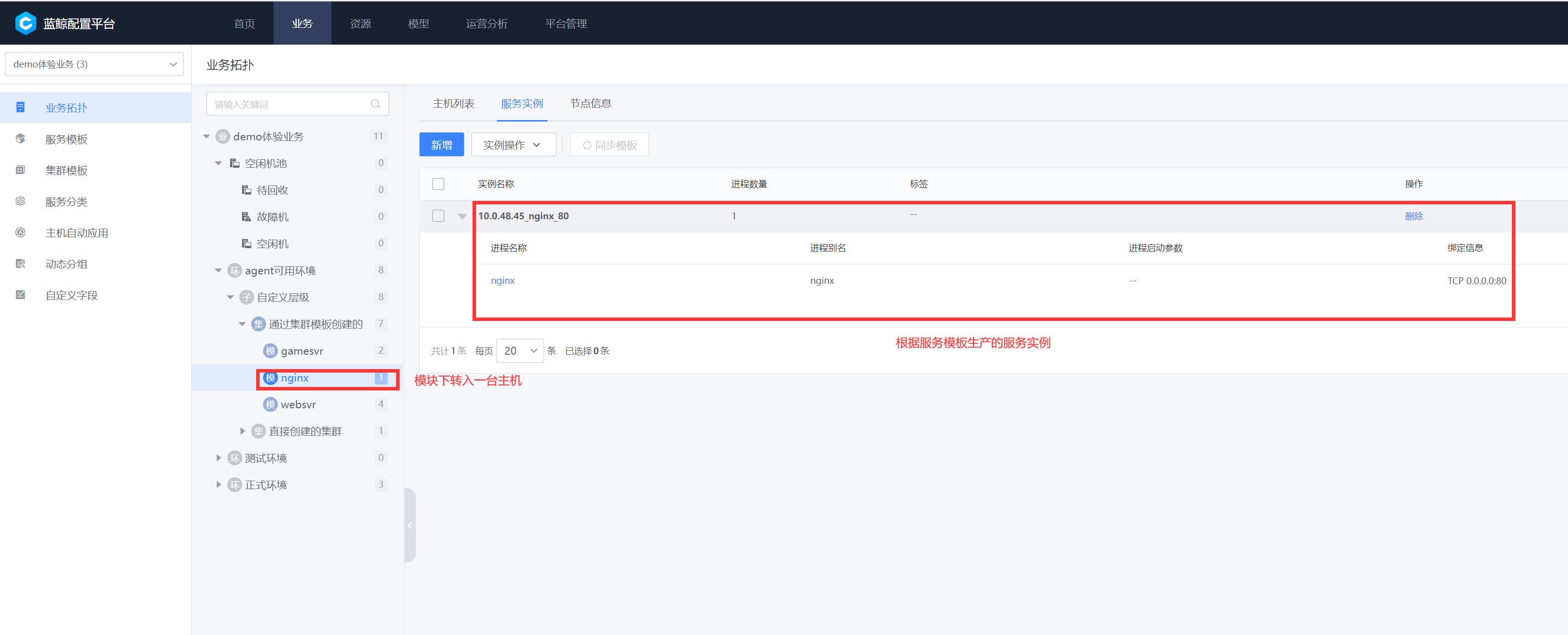
Task: Click the 业 icon beside demo体验业务 node
Action: pos(223,136)
